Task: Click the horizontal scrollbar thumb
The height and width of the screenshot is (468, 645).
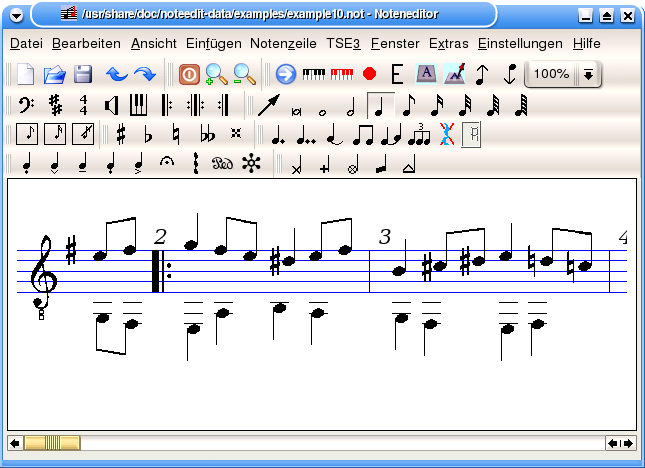Action: click(52, 443)
